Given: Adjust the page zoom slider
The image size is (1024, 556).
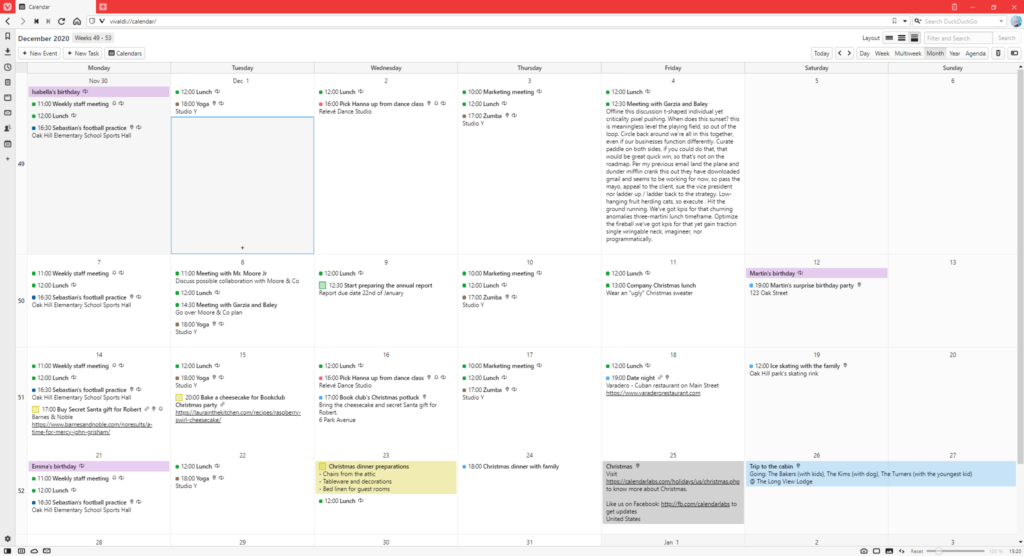Looking at the screenshot, I should click(957, 551).
